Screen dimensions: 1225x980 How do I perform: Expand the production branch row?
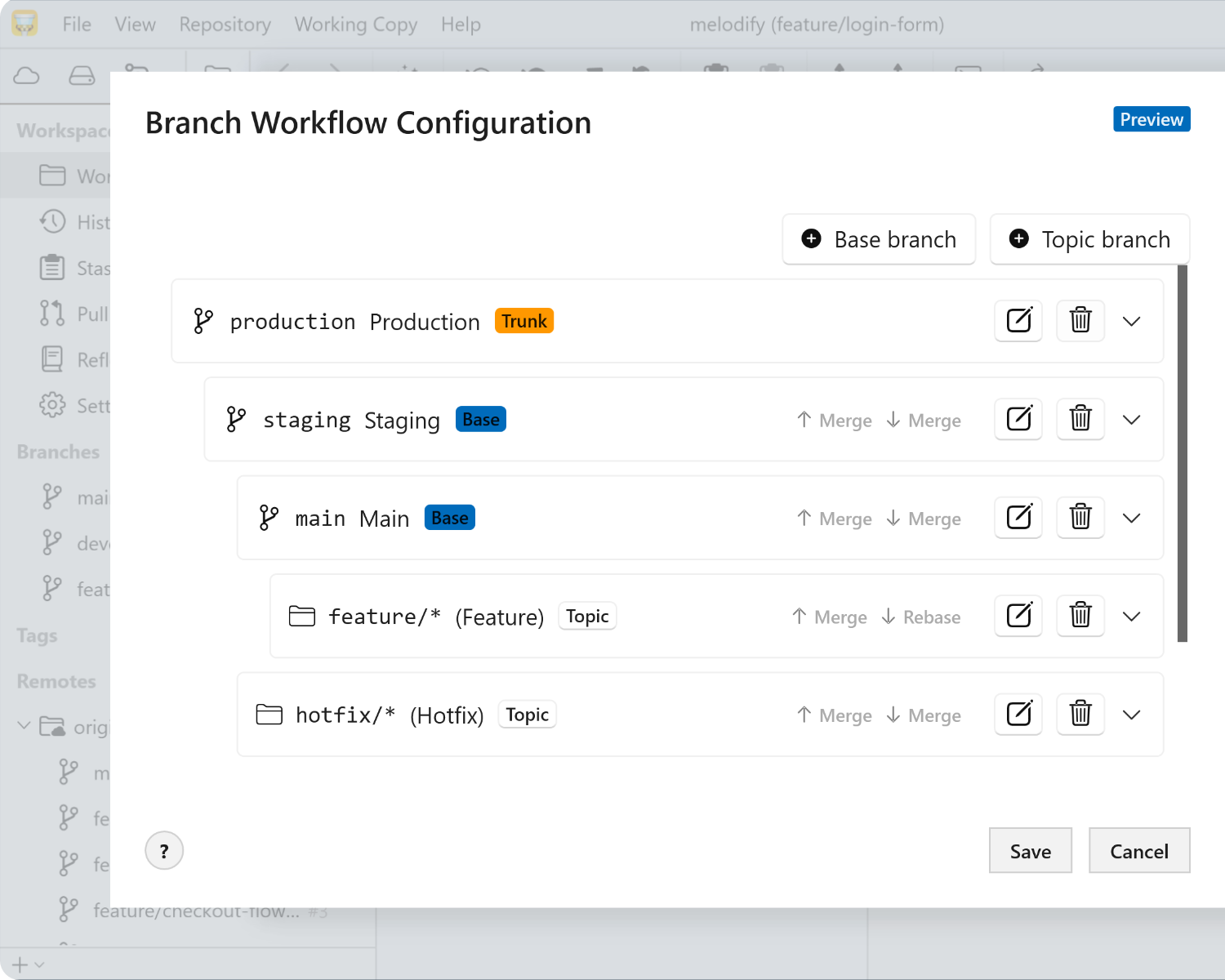tap(1131, 321)
